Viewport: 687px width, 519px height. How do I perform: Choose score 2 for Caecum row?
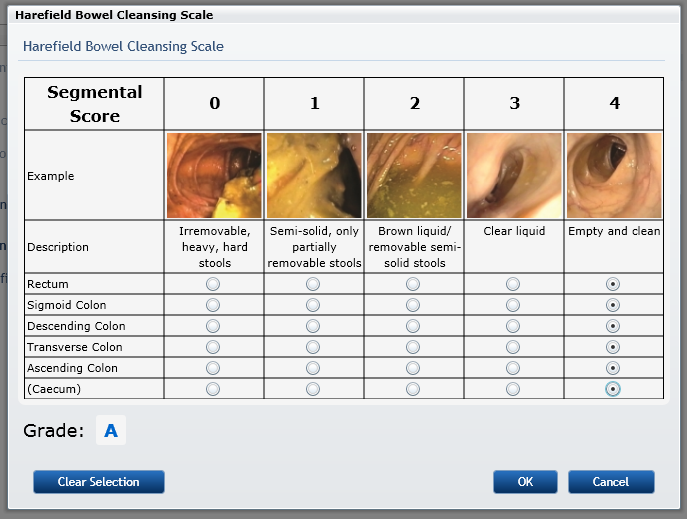(x=413, y=389)
